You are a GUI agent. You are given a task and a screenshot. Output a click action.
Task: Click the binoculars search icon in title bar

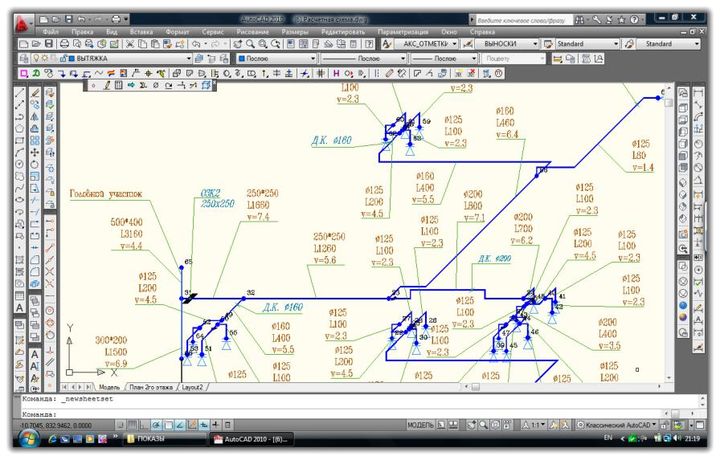pos(580,19)
